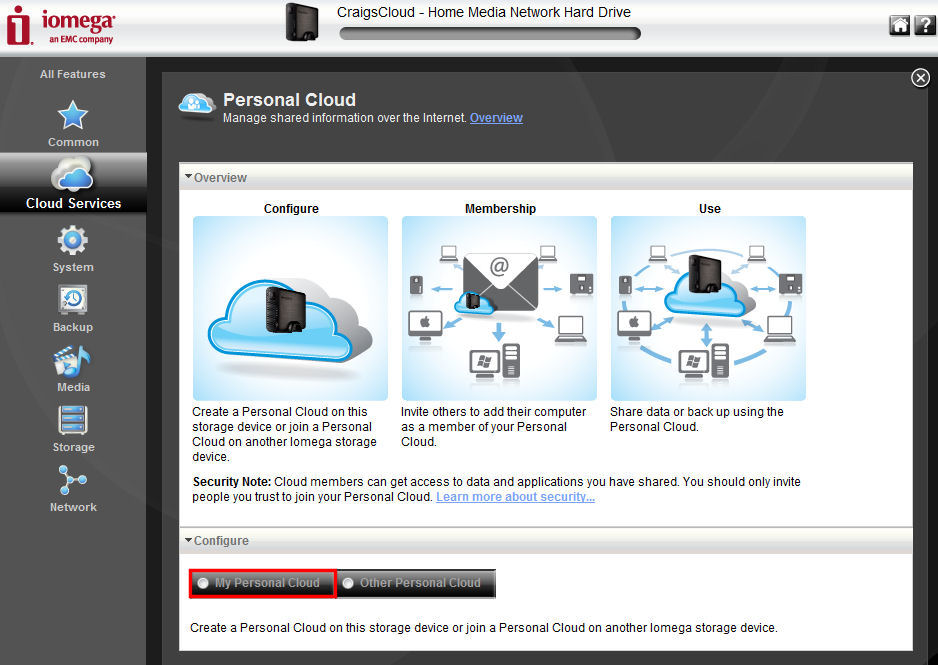Open the Backup sidebar icon

tap(73, 300)
